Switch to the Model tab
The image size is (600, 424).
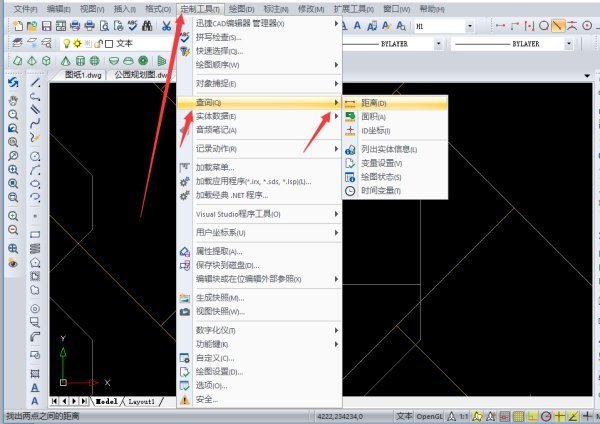click(106, 401)
